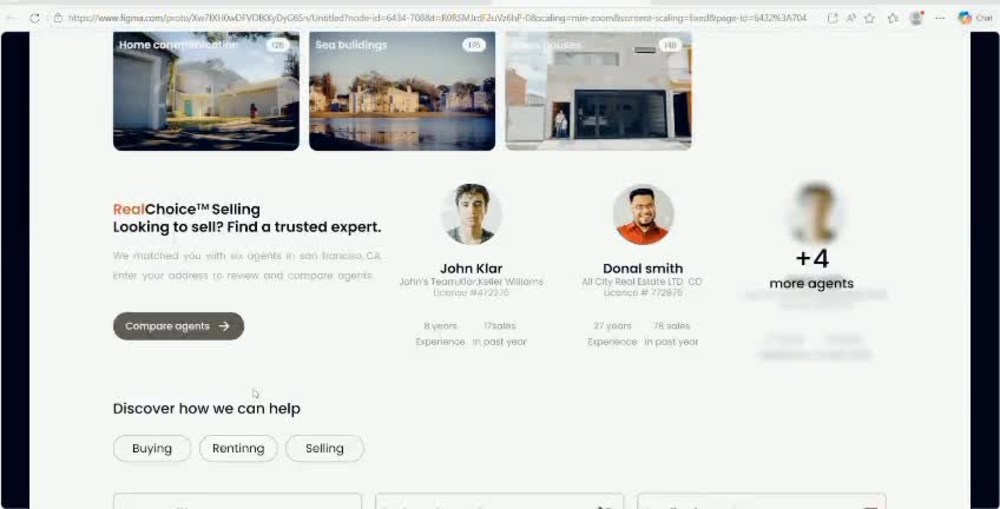Open the Favorites list icon

(x=893, y=18)
